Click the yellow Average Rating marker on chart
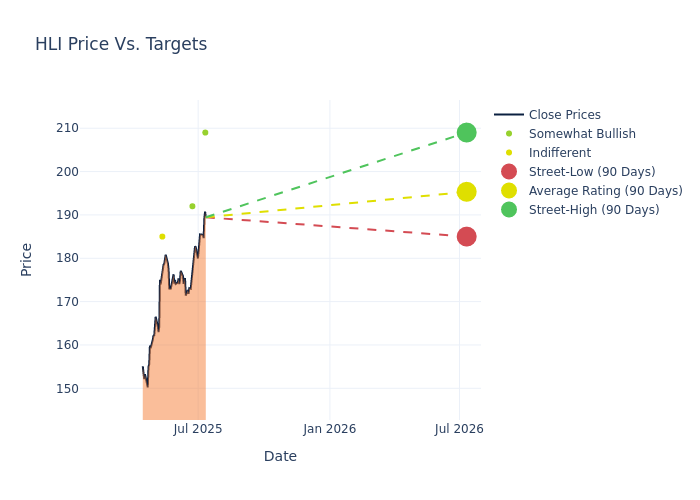700x500 pixels. 466,192
